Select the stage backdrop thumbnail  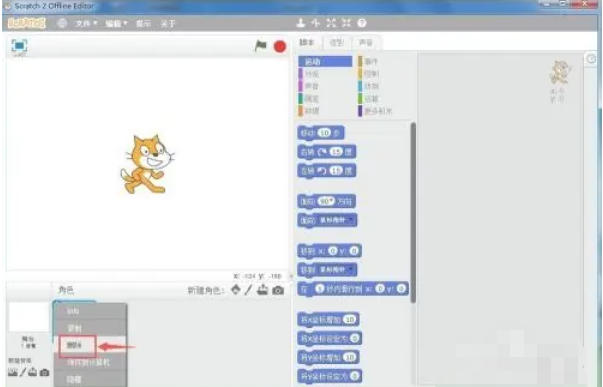(28, 316)
